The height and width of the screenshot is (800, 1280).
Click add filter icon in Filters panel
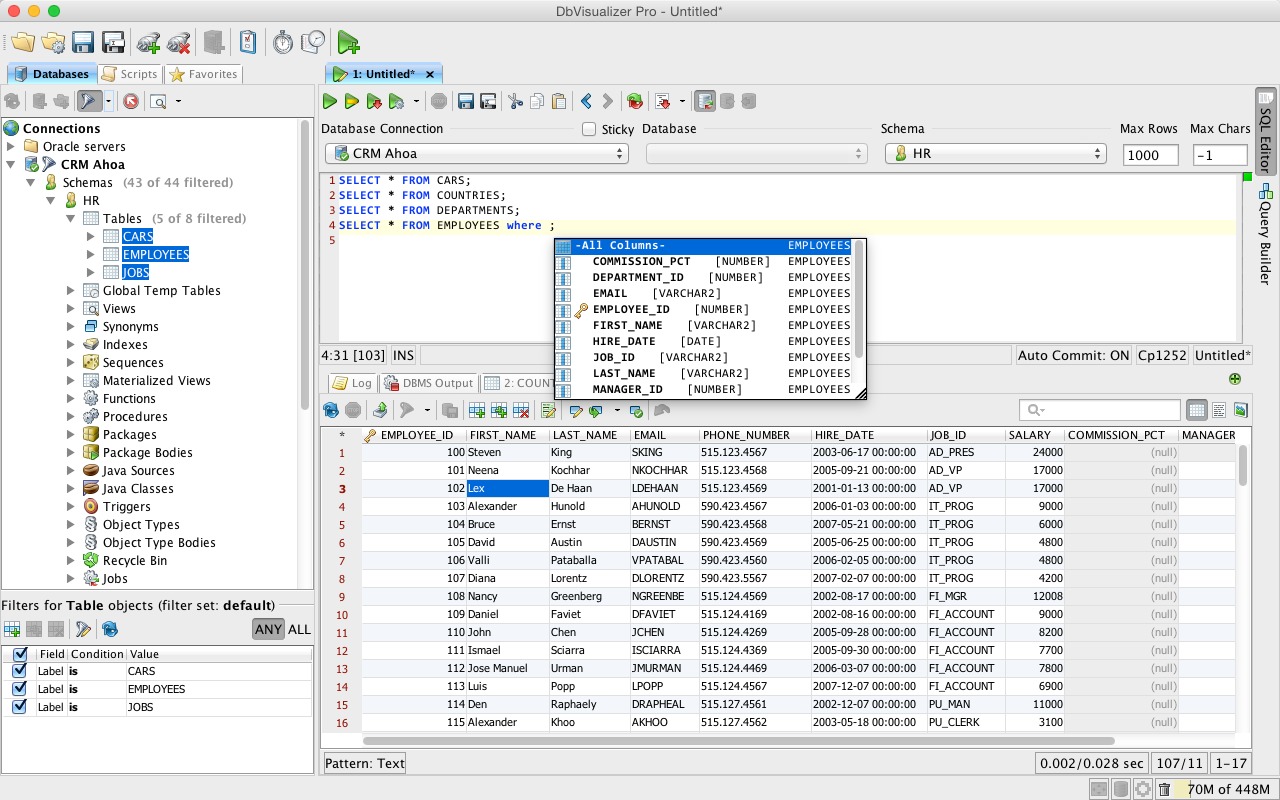(12, 629)
